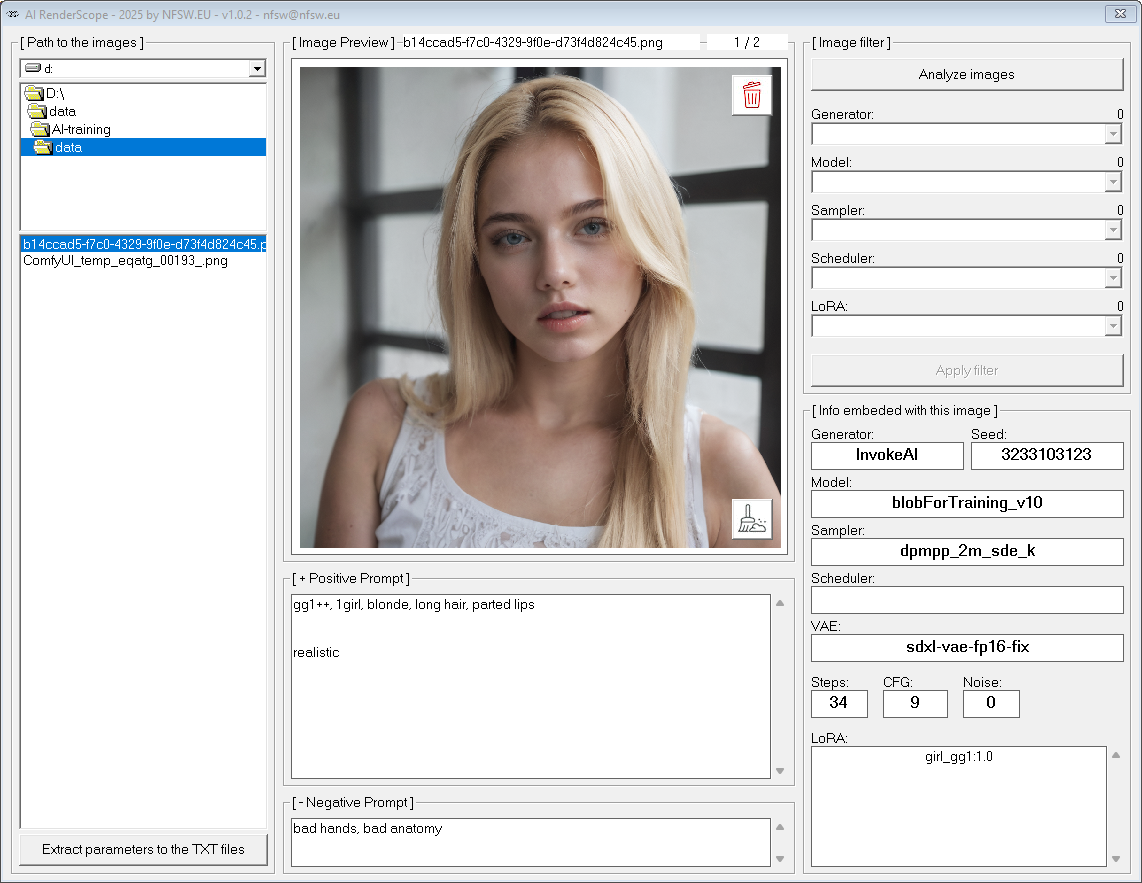Click the Steps value field

(838, 703)
